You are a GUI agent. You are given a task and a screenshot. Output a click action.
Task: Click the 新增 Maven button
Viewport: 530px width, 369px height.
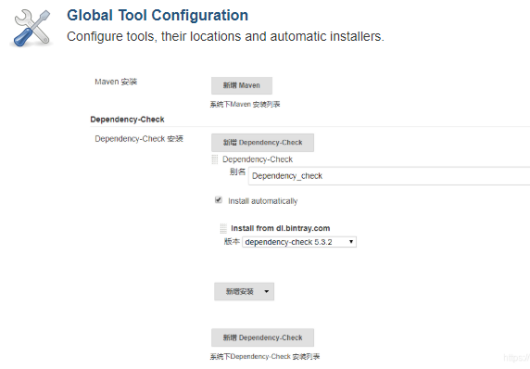(242, 85)
